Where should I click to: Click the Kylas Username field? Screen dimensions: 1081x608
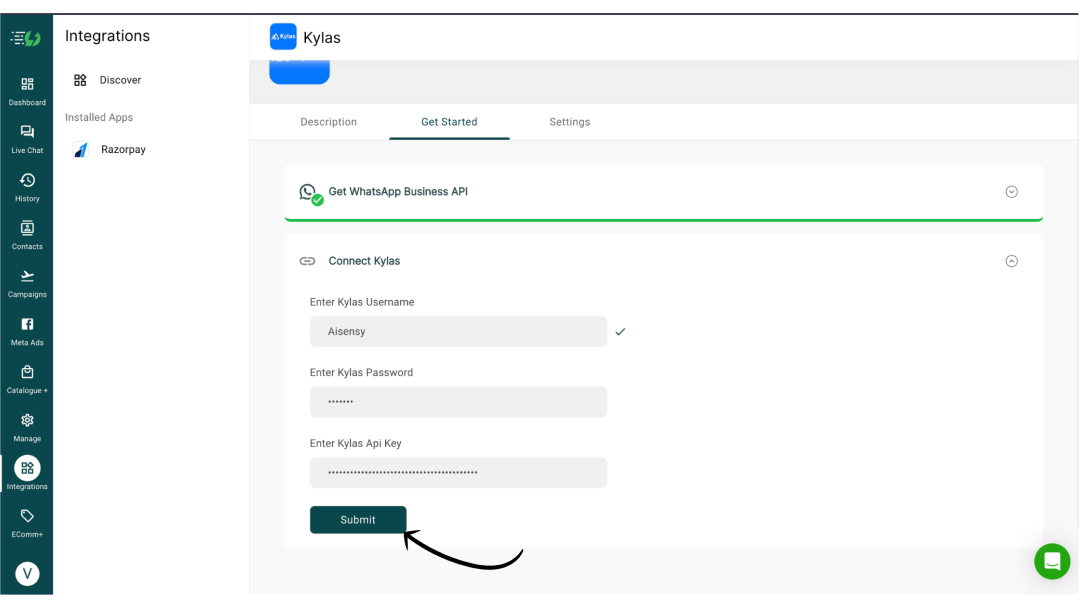(458, 332)
